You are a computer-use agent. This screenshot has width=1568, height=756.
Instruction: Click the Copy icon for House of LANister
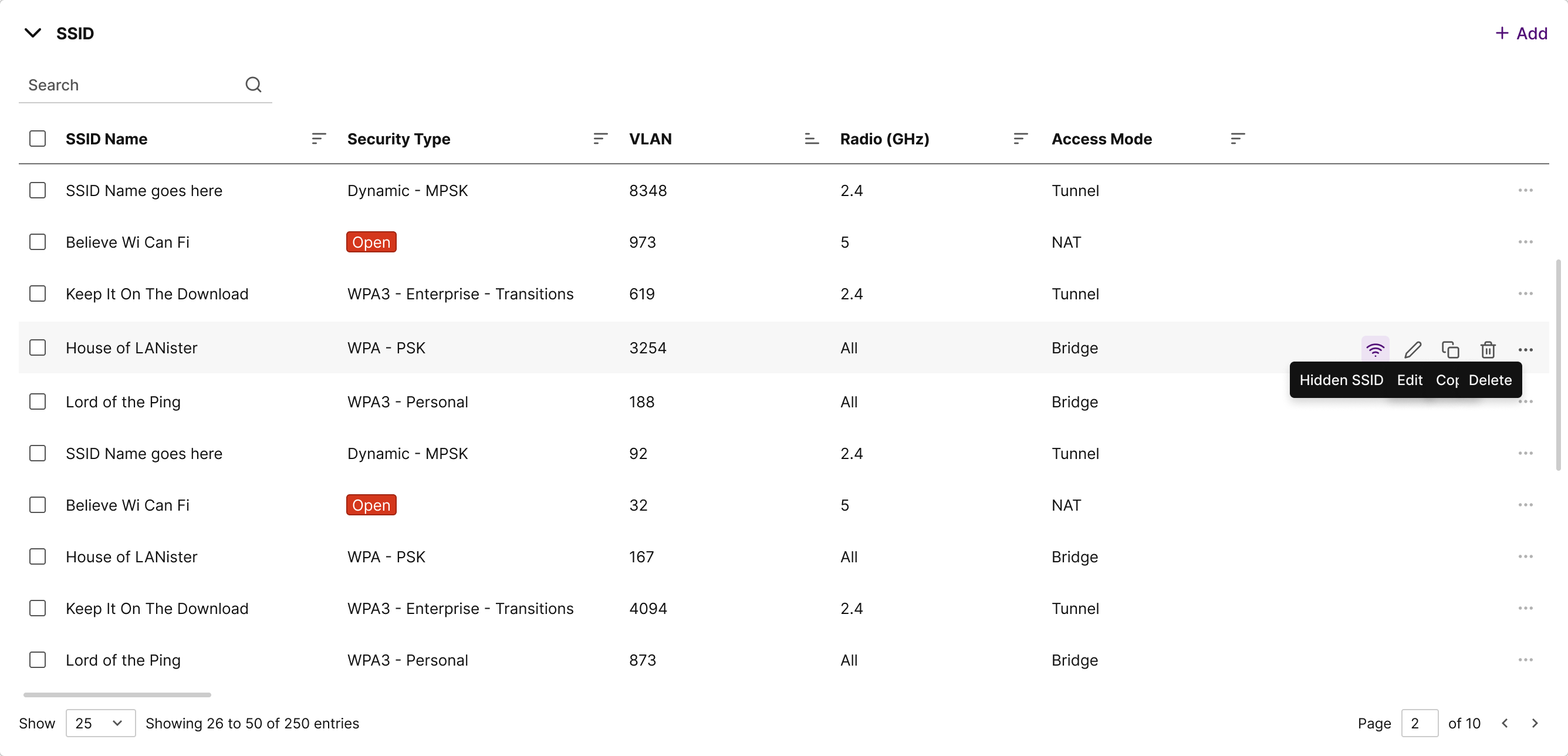coord(1450,349)
